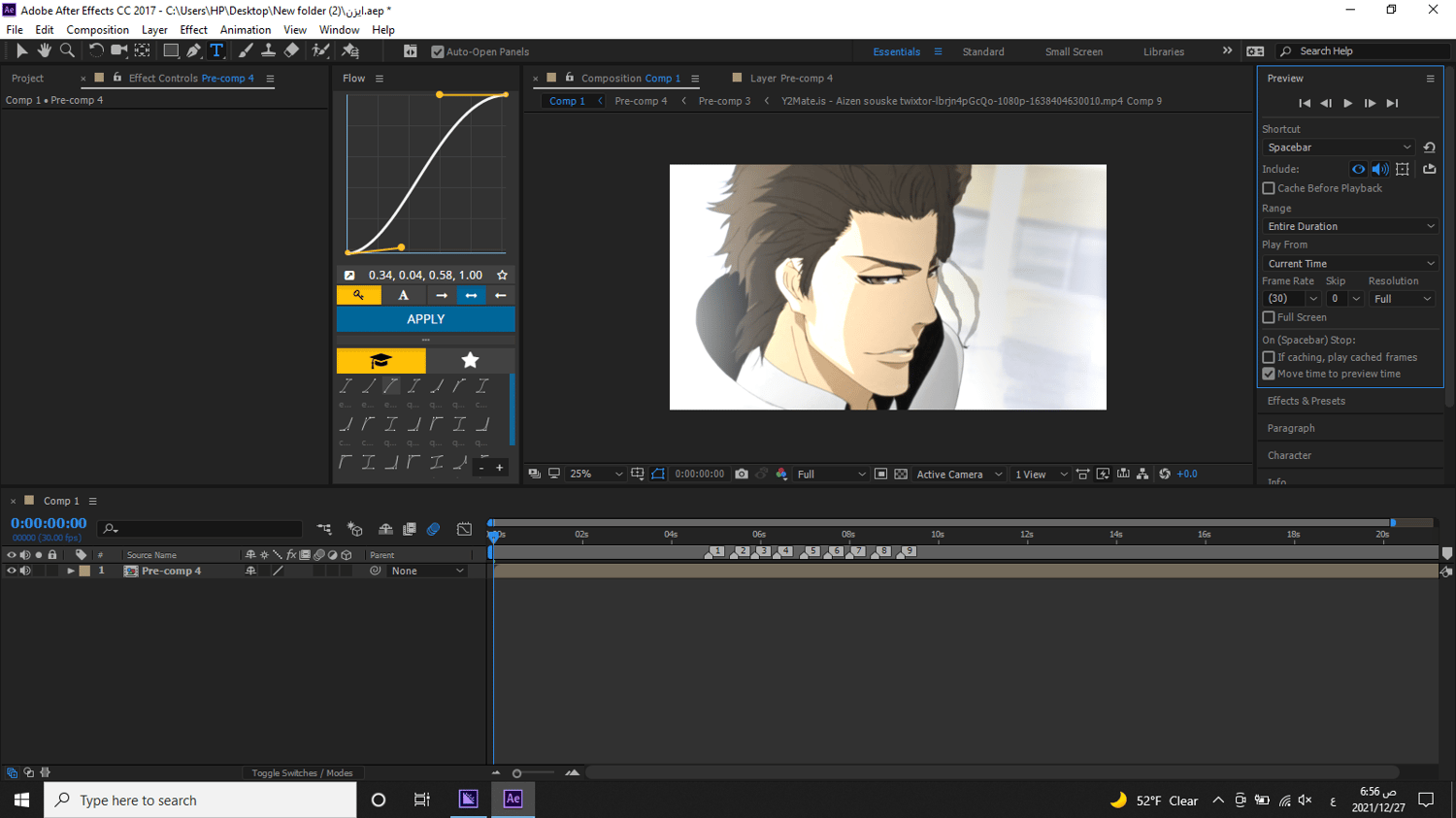This screenshot has width=1456, height=818.
Task: Click the Pre-comp 4 layer label color swatch
Action: click(x=84, y=572)
